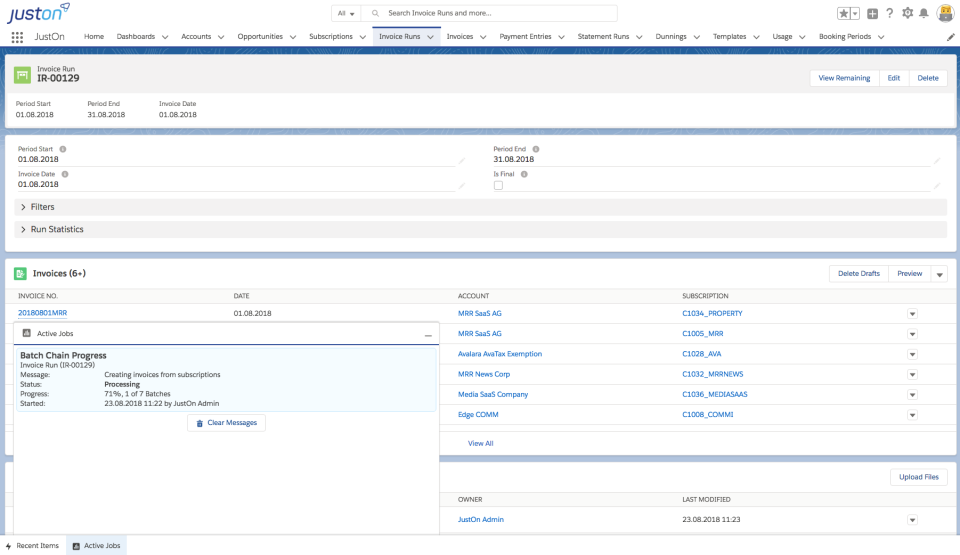Open row menu for C1034_PROPERTY invoice
Viewport: 960px width, 555px height.
[x=912, y=314]
